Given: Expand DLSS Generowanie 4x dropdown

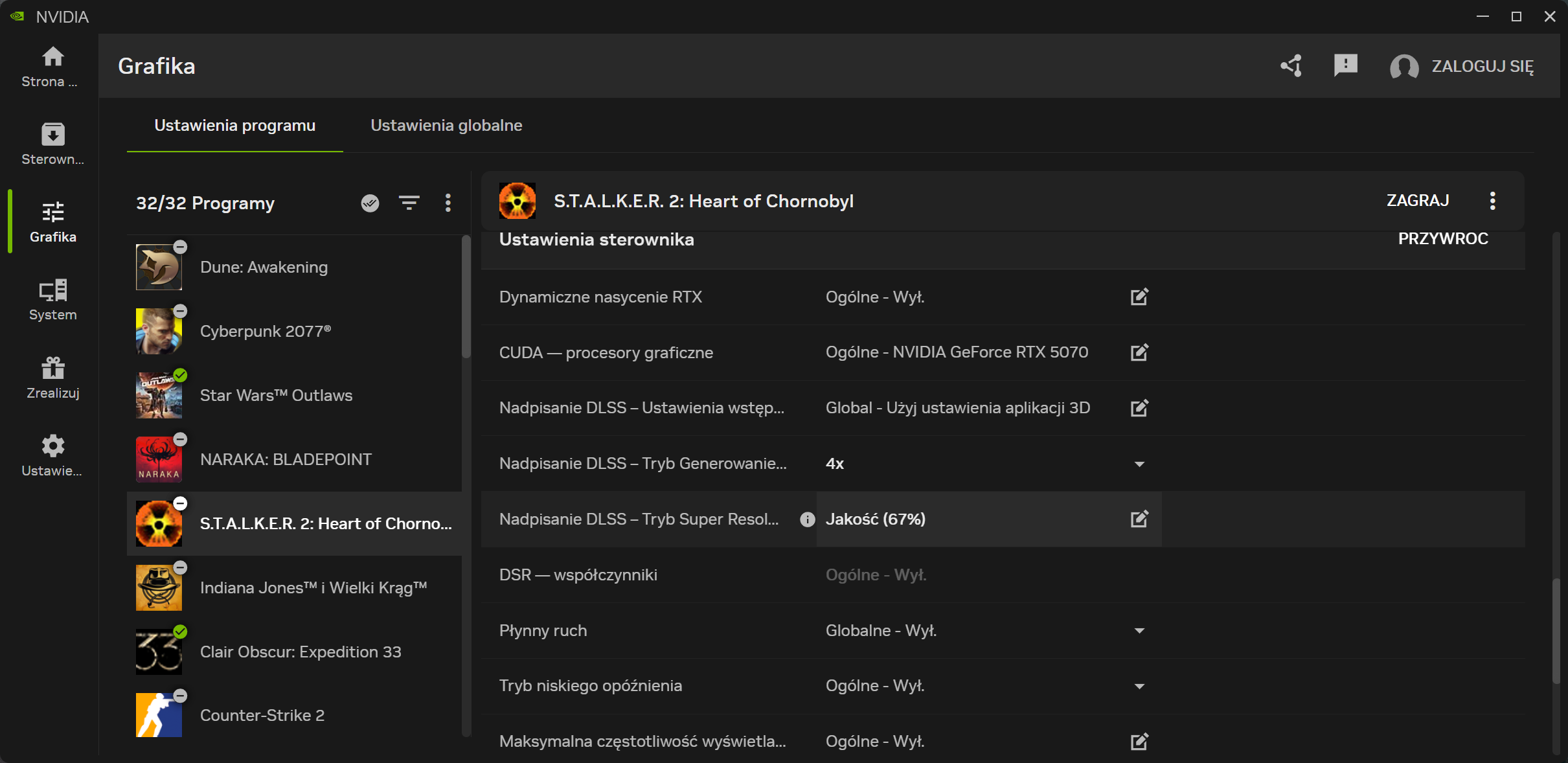Looking at the screenshot, I should [1139, 464].
